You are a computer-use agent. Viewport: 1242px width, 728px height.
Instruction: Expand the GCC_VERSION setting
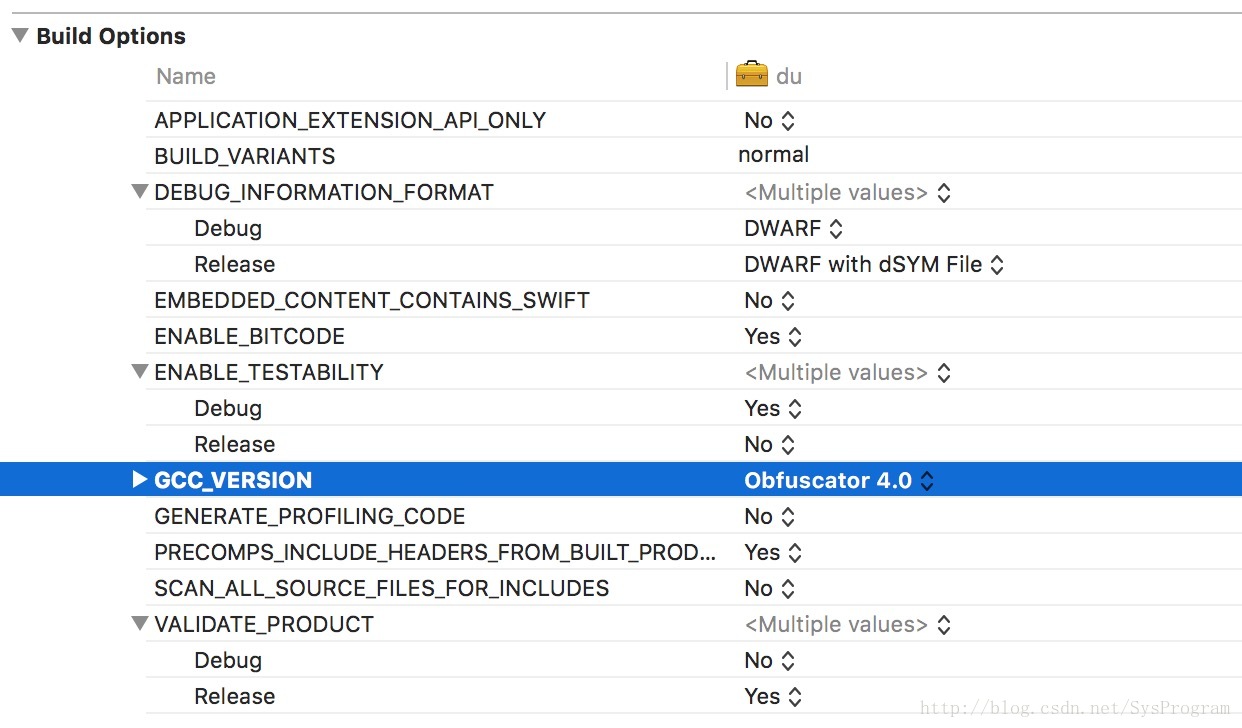pyautogui.click(x=140, y=480)
